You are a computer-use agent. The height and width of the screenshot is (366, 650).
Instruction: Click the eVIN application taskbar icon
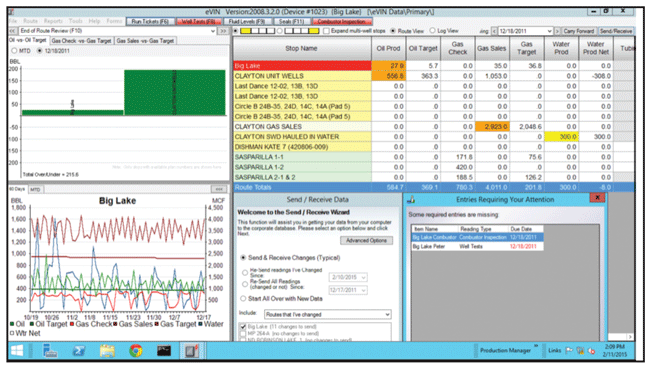(x=192, y=351)
